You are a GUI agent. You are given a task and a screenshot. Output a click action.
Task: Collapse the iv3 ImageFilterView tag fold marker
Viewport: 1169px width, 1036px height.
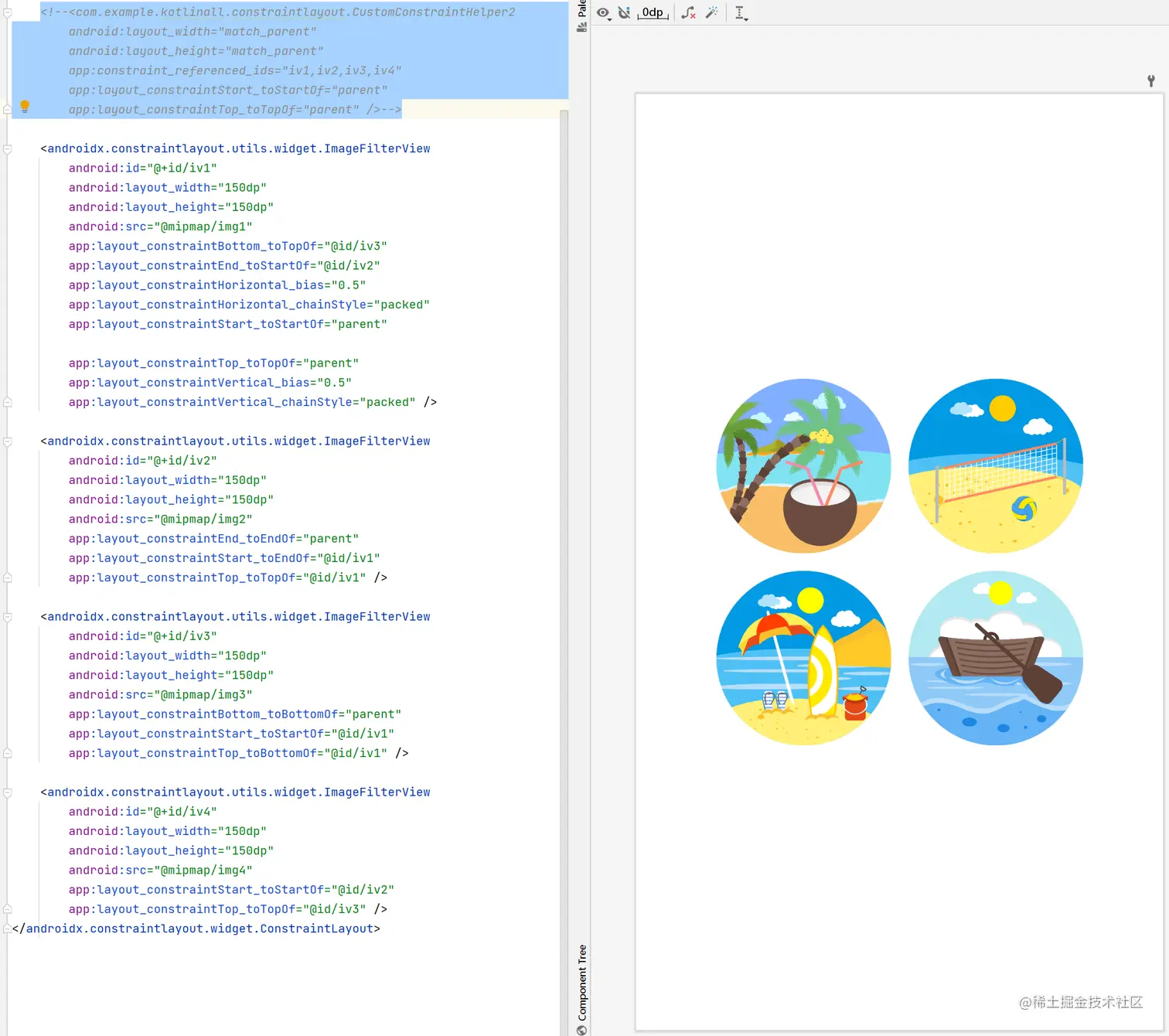[7, 617]
